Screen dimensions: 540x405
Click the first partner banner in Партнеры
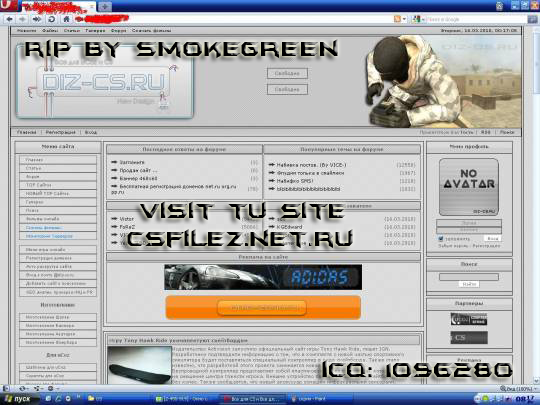tap(469, 319)
